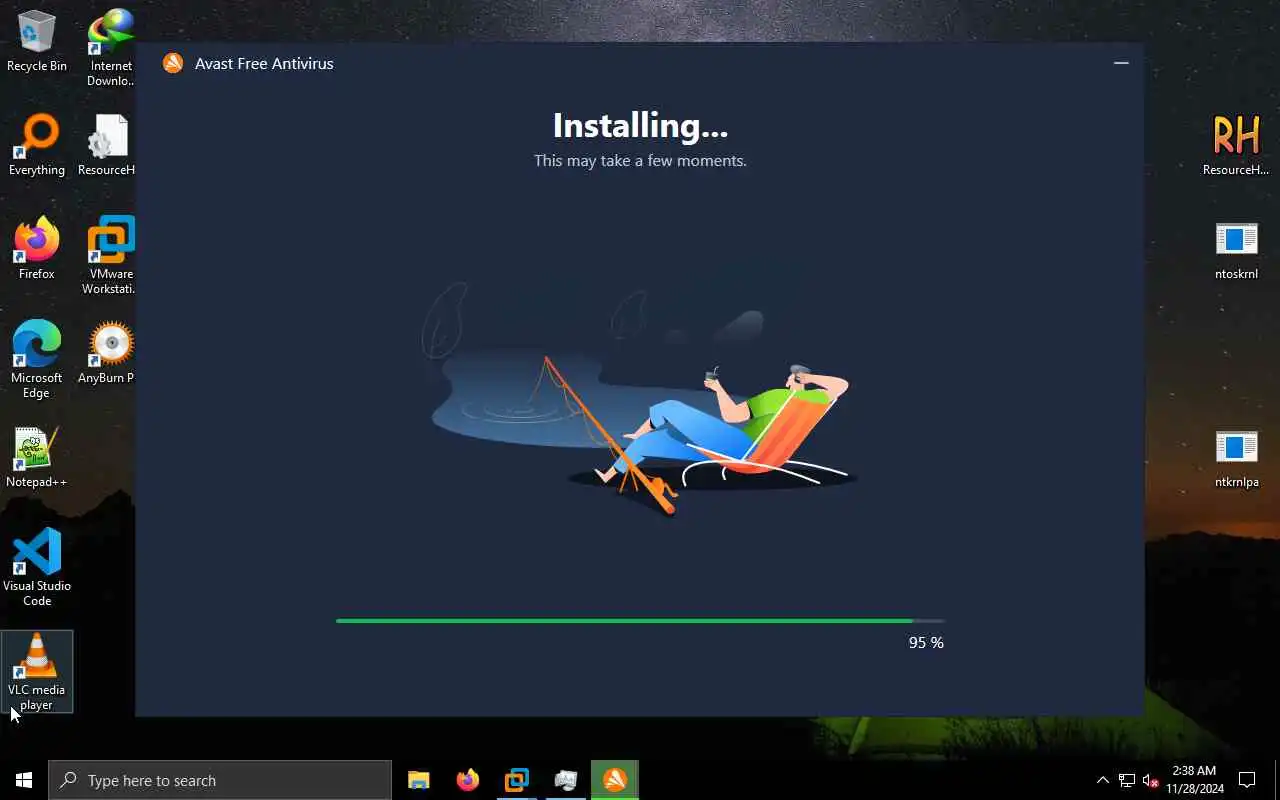
Task: Click the Avast Free Antivirus window title
Action: 264,63
